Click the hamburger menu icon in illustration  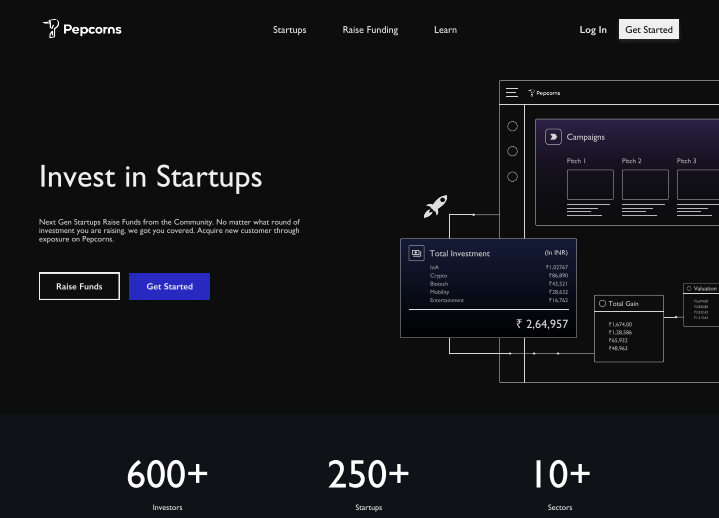512,93
